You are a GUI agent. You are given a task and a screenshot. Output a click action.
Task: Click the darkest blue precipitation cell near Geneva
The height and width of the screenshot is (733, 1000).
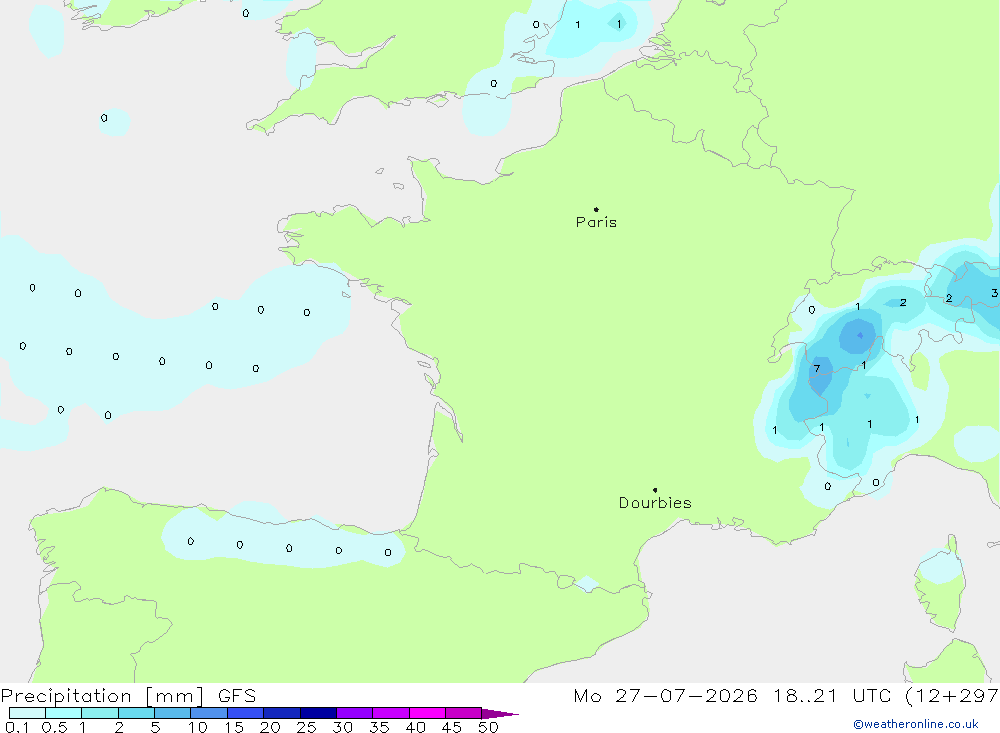point(860,336)
